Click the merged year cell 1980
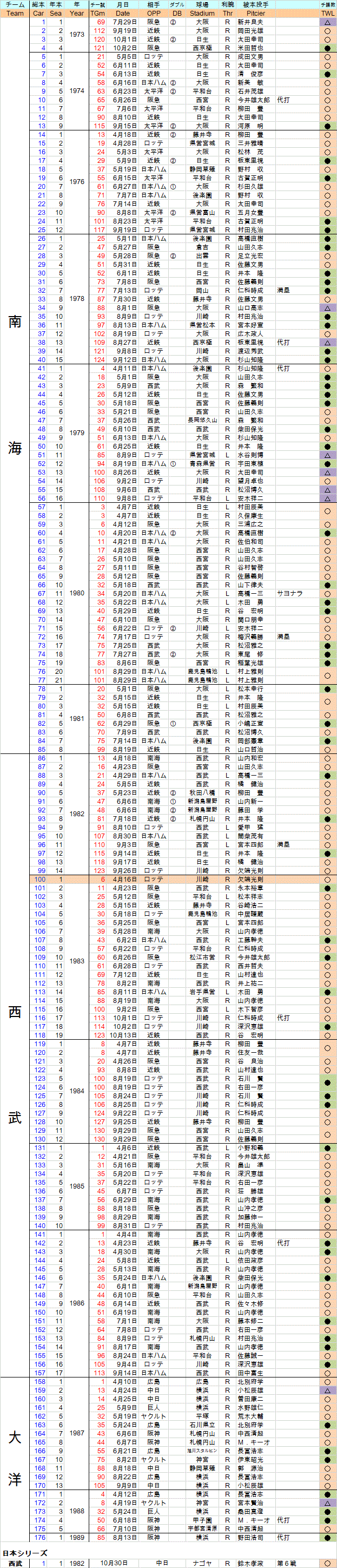337x1568 pixels. (77, 593)
